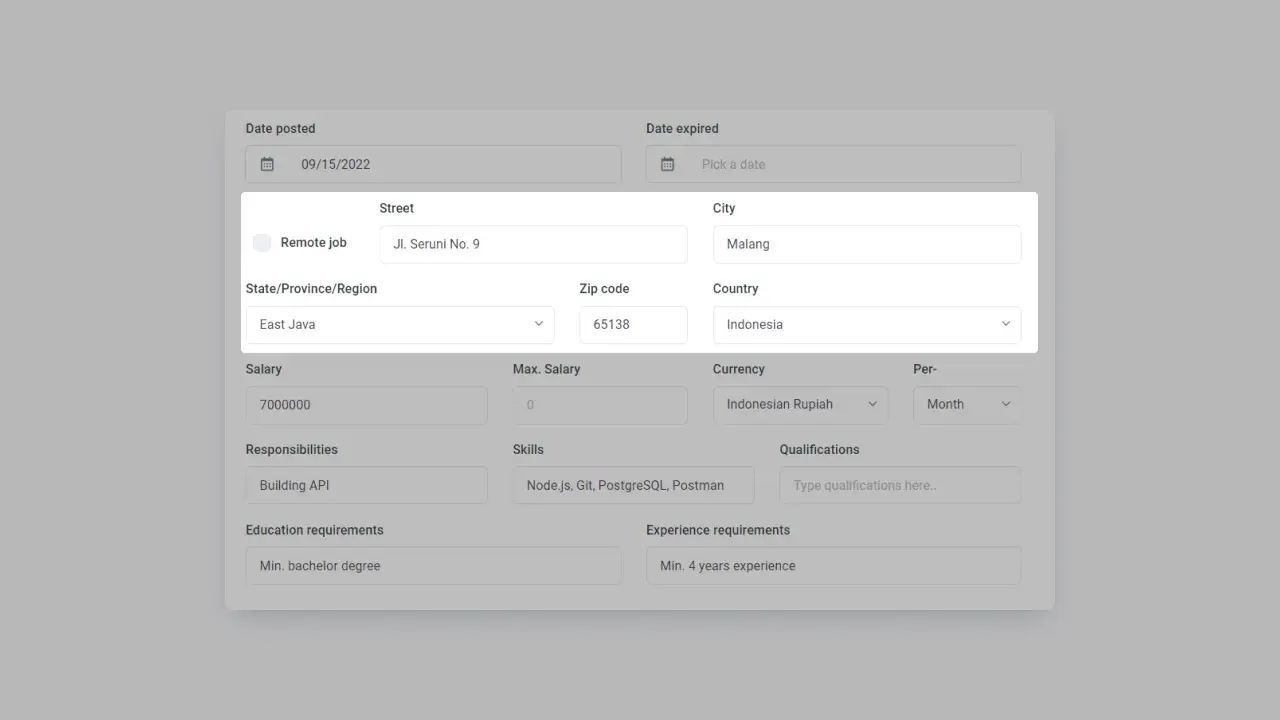
Task: Click the Responsibilities input field
Action: [x=366, y=485]
